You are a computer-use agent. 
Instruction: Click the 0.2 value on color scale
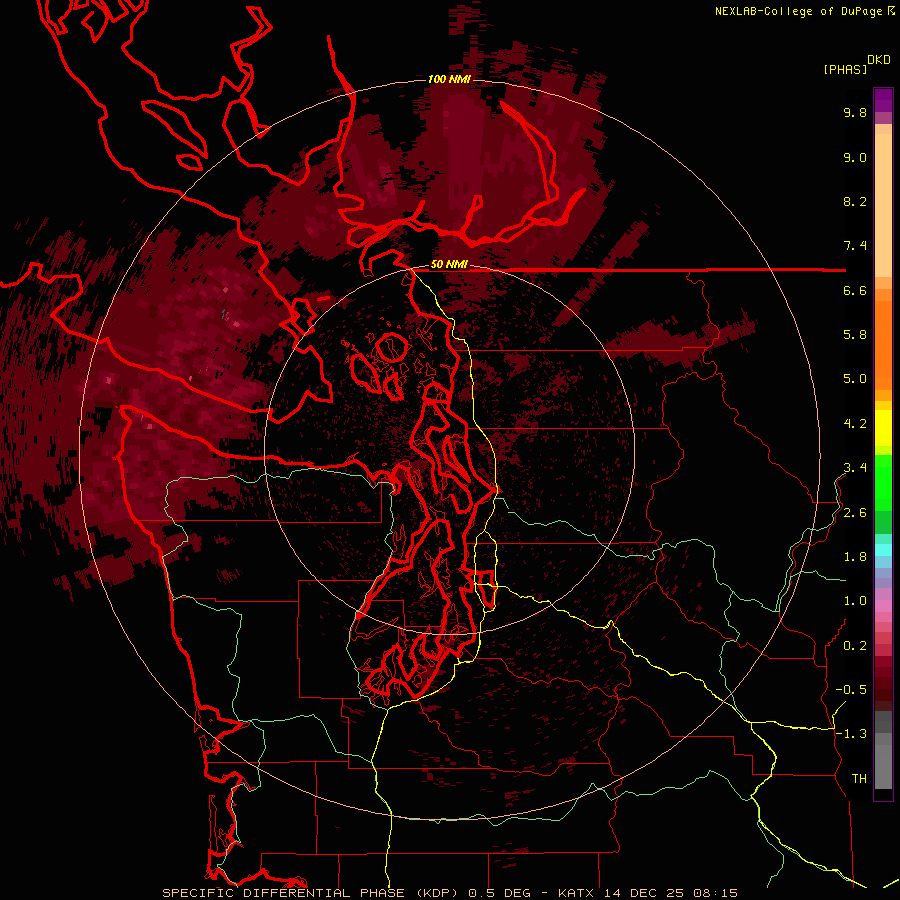click(855, 646)
